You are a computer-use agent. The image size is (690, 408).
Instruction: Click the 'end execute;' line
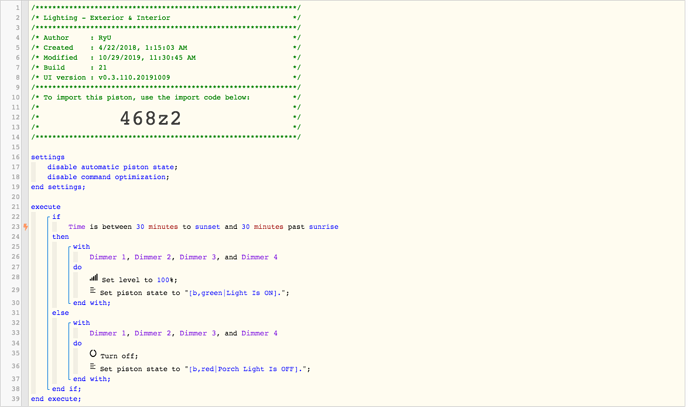pos(56,399)
